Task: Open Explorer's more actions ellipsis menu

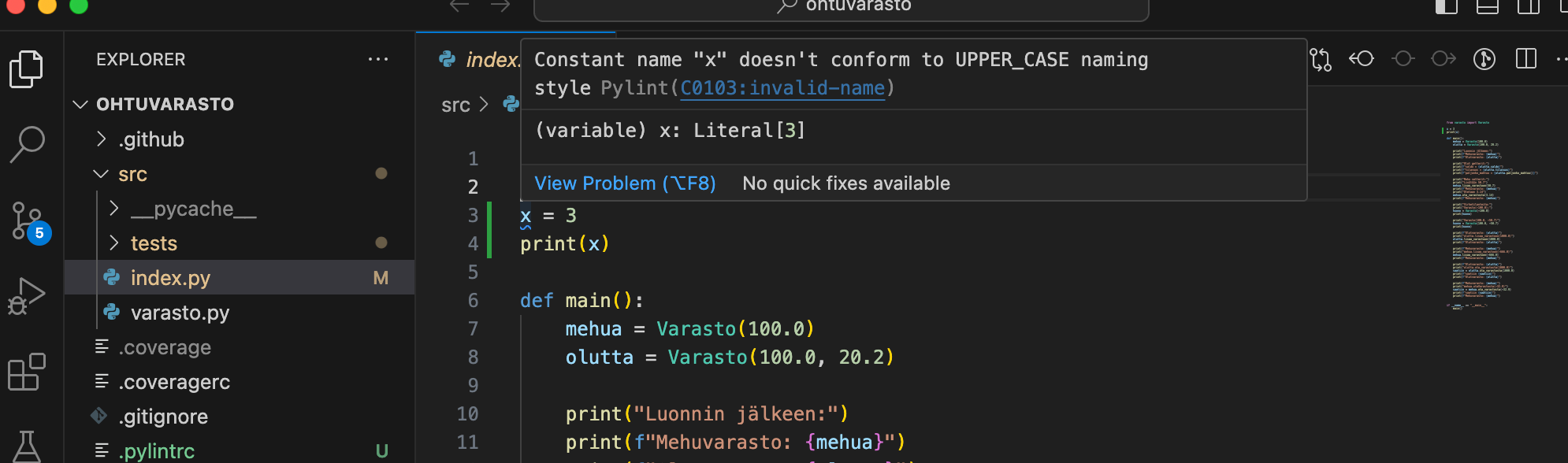Action: click(x=378, y=60)
